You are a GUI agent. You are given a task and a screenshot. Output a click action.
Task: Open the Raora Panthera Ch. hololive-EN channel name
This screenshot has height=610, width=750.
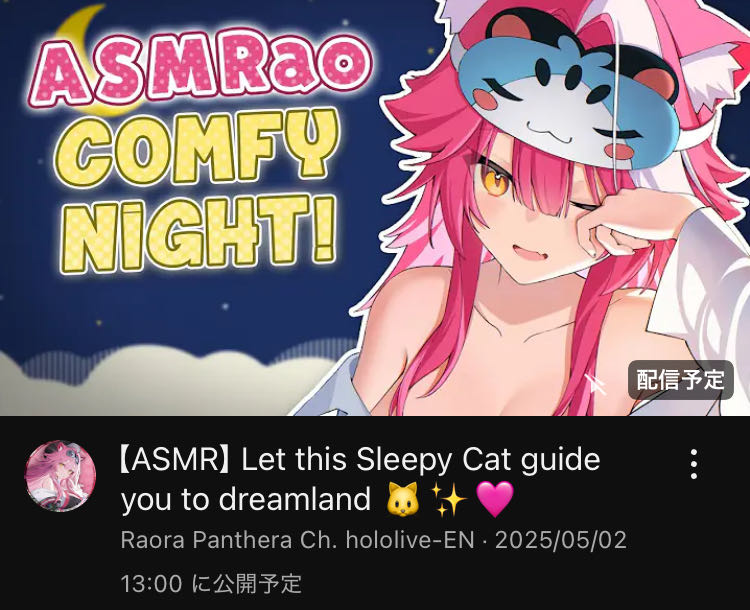297,540
